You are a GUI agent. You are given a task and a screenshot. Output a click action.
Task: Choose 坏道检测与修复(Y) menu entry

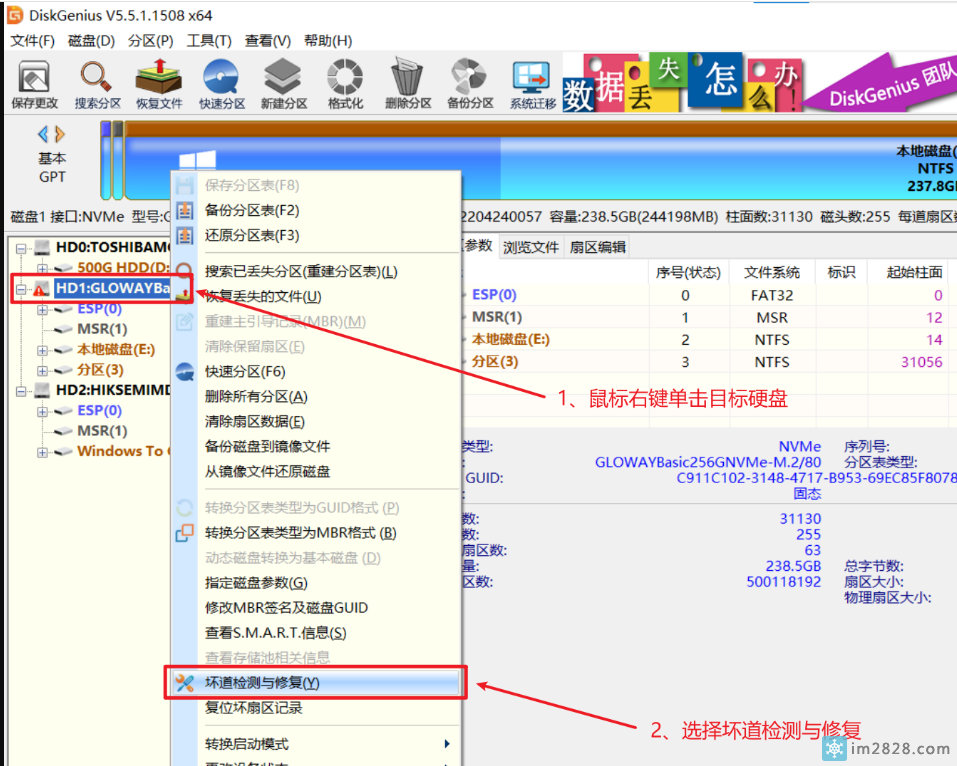pos(315,683)
